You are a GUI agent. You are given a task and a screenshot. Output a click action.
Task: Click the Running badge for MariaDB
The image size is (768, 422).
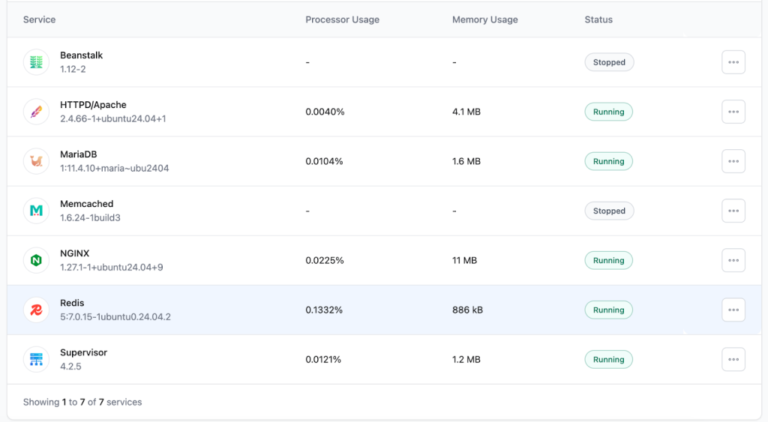click(x=608, y=161)
